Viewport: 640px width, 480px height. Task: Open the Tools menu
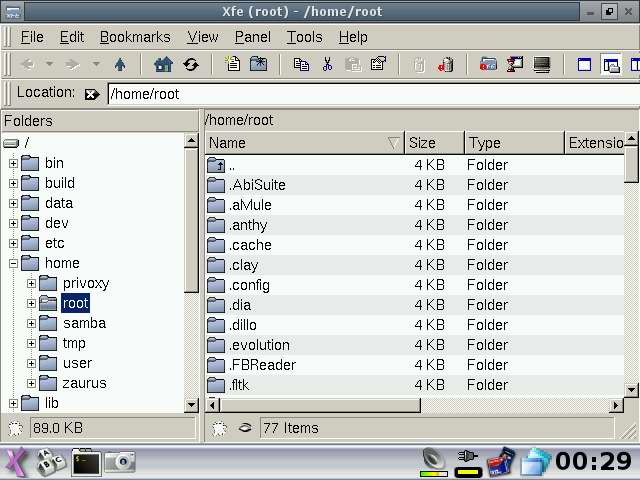point(304,37)
